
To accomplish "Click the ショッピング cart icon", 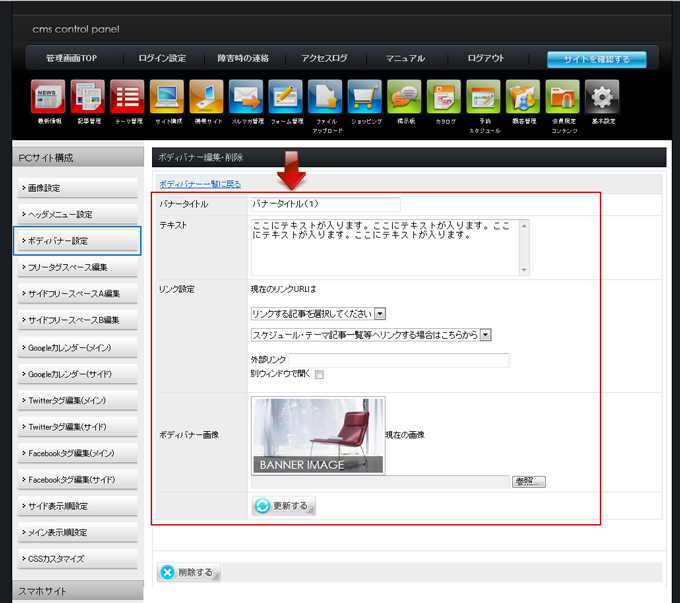I will (x=365, y=97).
